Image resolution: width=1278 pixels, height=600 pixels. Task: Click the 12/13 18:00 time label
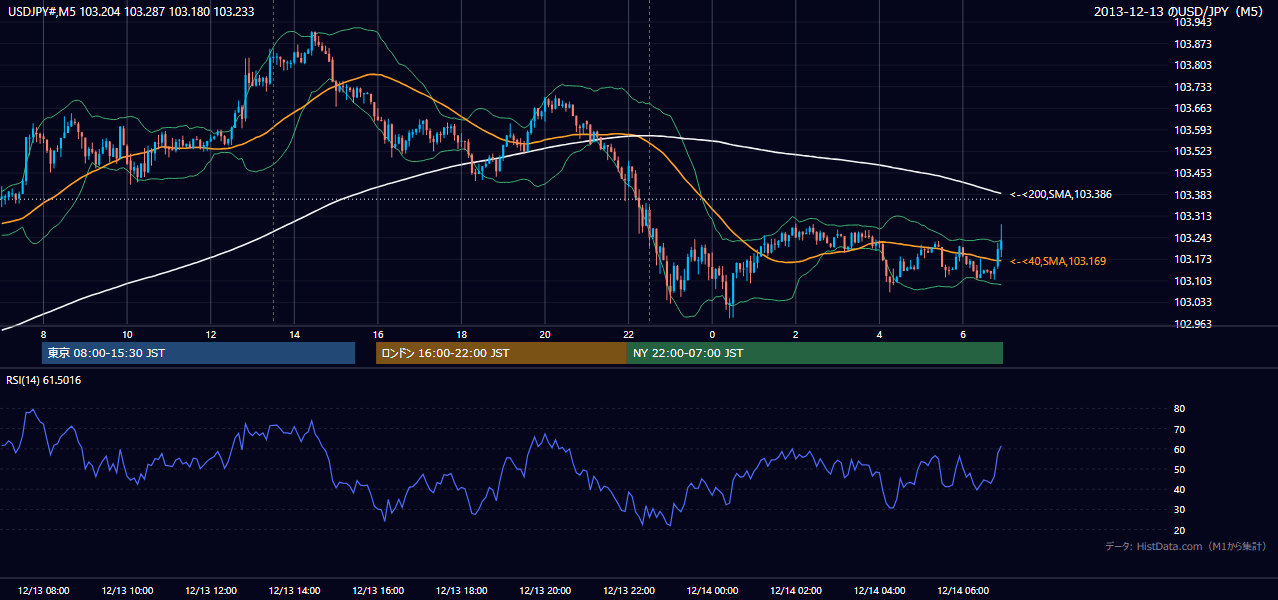point(461,590)
